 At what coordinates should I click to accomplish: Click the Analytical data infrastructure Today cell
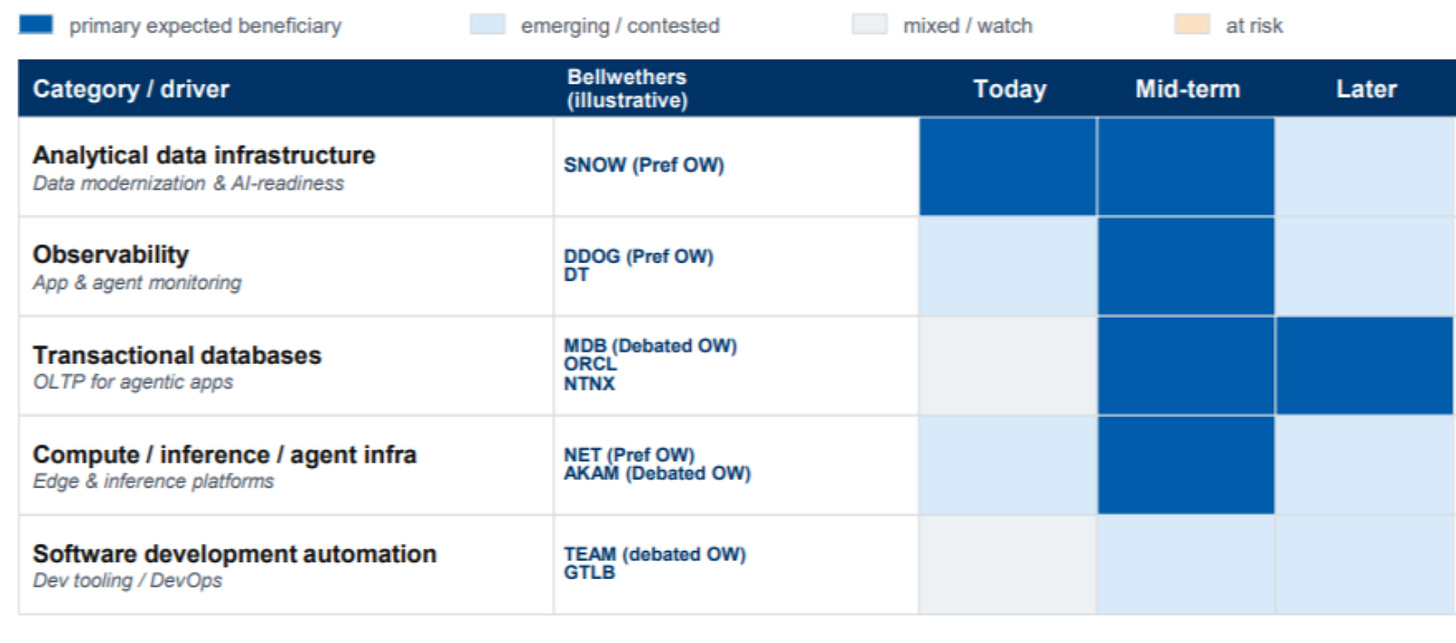(x=1008, y=167)
